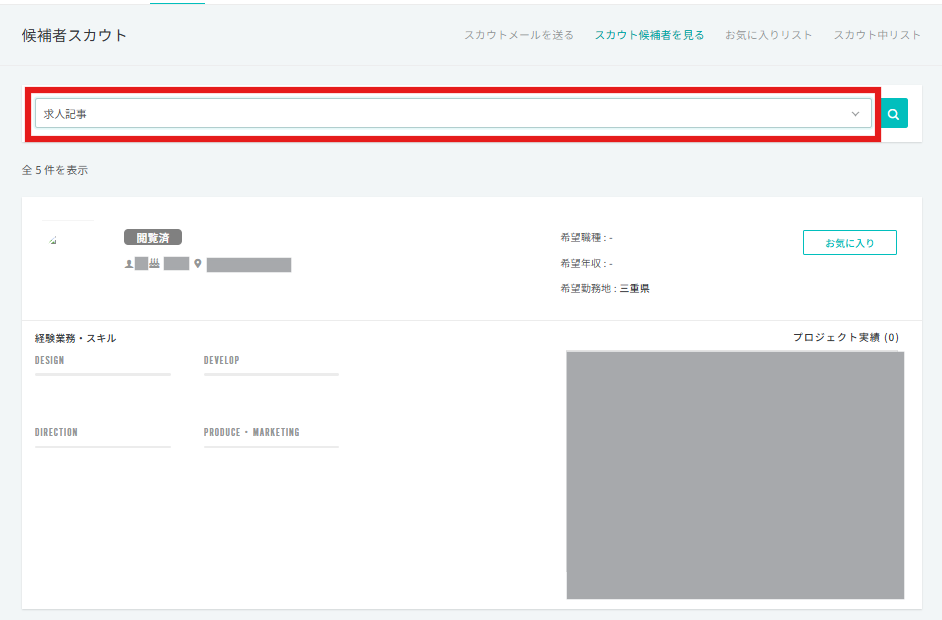Click the 候補者スカウト page heading
This screenshot has height=620, width=942.
click(x=74, y=35)
